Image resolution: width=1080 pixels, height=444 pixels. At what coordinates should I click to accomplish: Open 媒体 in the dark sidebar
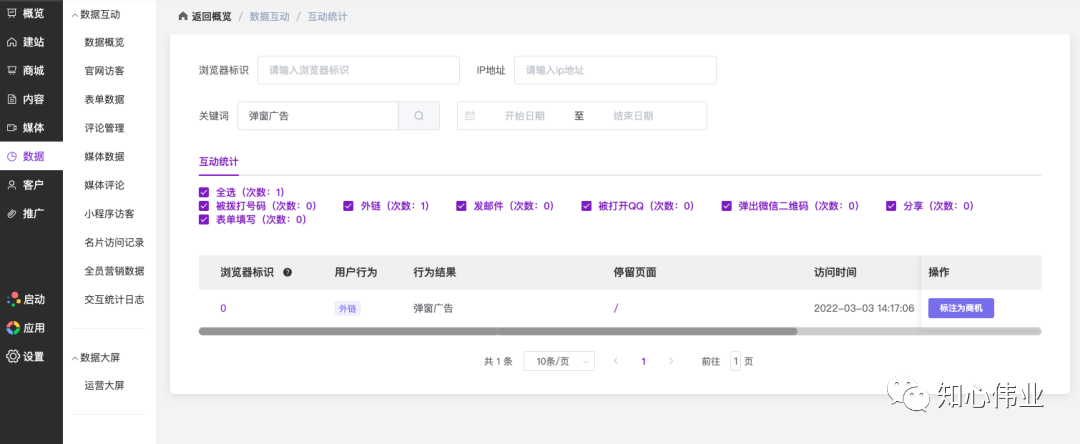(x=25, y=128)
